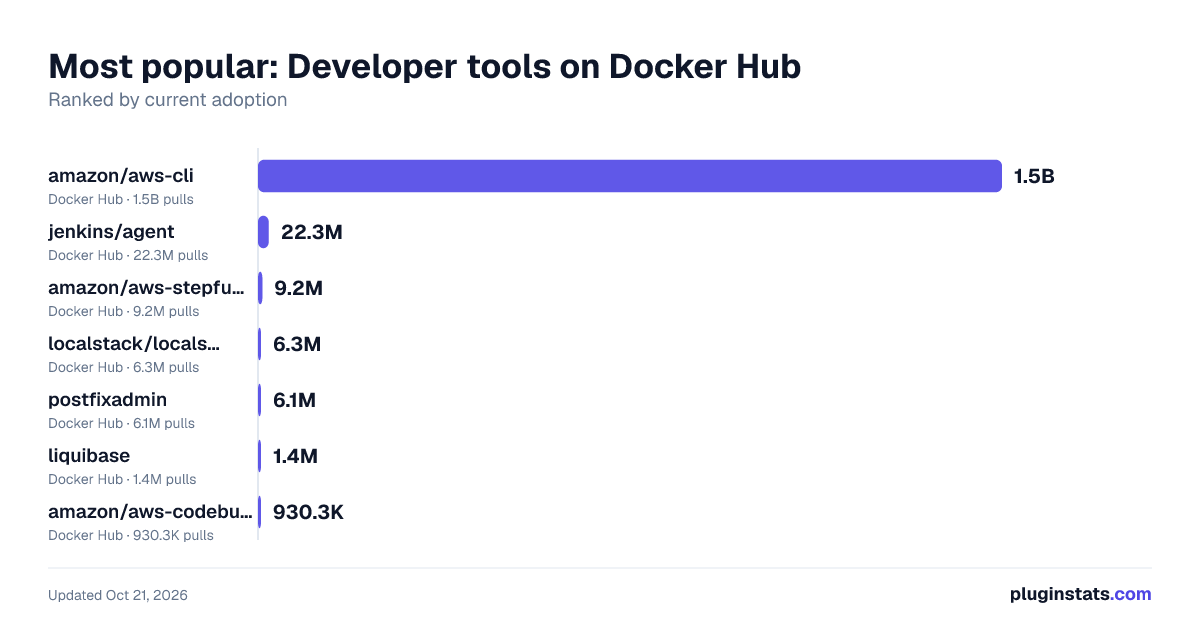Image resolution: width=1200 pixels, height=630 pixels.
Task: Click the 1.4M value label
Action: click(x=295, y=456)
